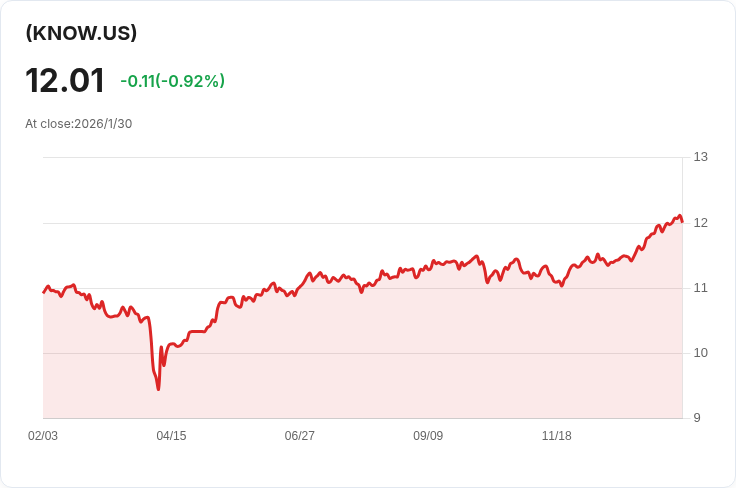The height and width of the screenshot is (488, 736).
Task: Click the 13 price axis label
Action: click(x=700, y=157)
